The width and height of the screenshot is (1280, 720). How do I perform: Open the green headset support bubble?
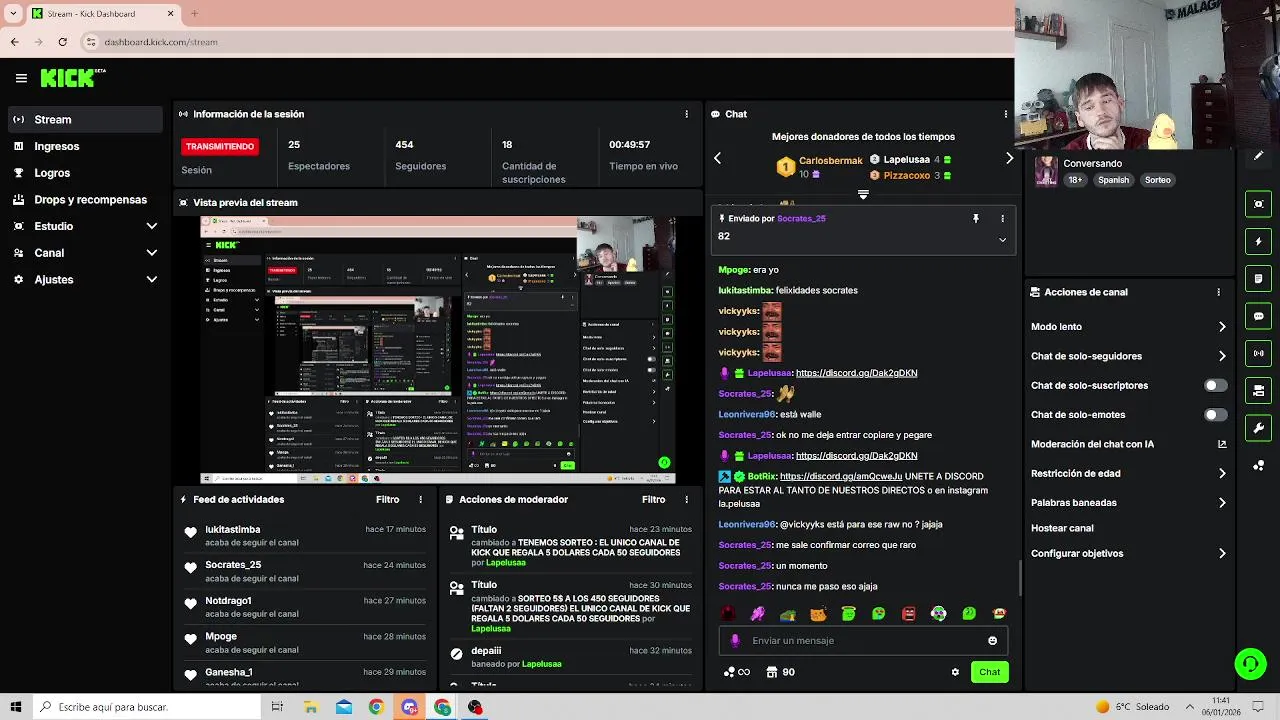click(1249, 663)
